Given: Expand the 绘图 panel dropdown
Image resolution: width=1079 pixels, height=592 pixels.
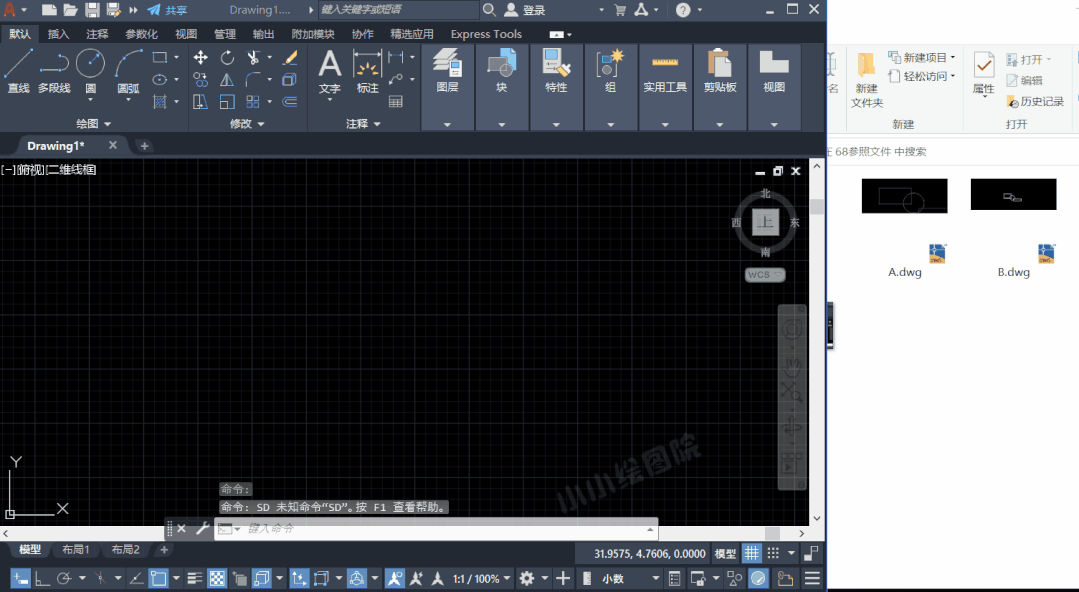Looking at the screenshot, I should click(x=93, y=124).
